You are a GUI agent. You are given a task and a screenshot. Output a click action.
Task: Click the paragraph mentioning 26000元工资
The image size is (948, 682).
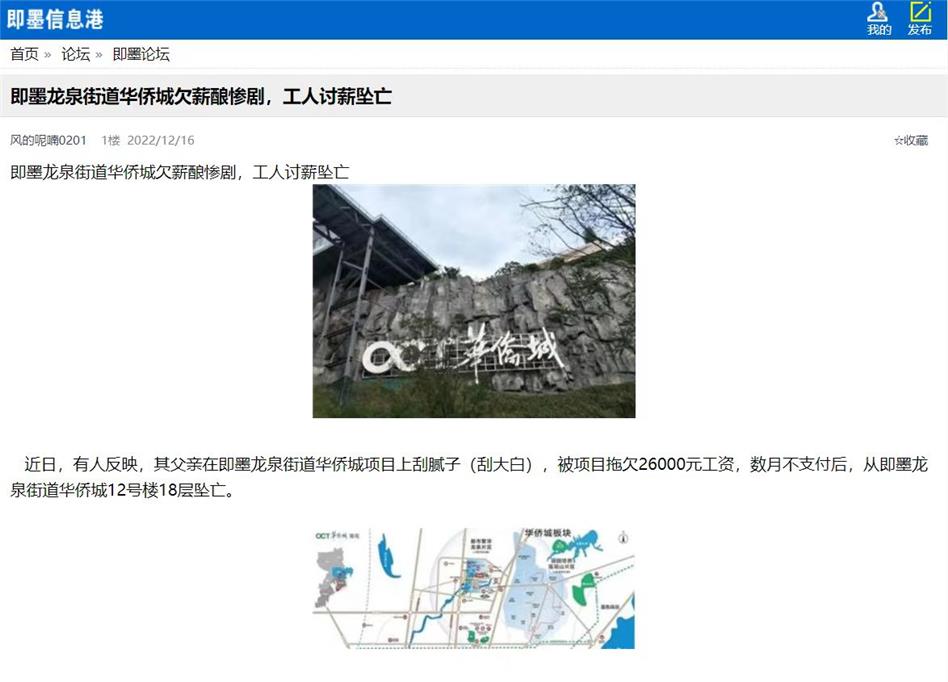(469, 477)
